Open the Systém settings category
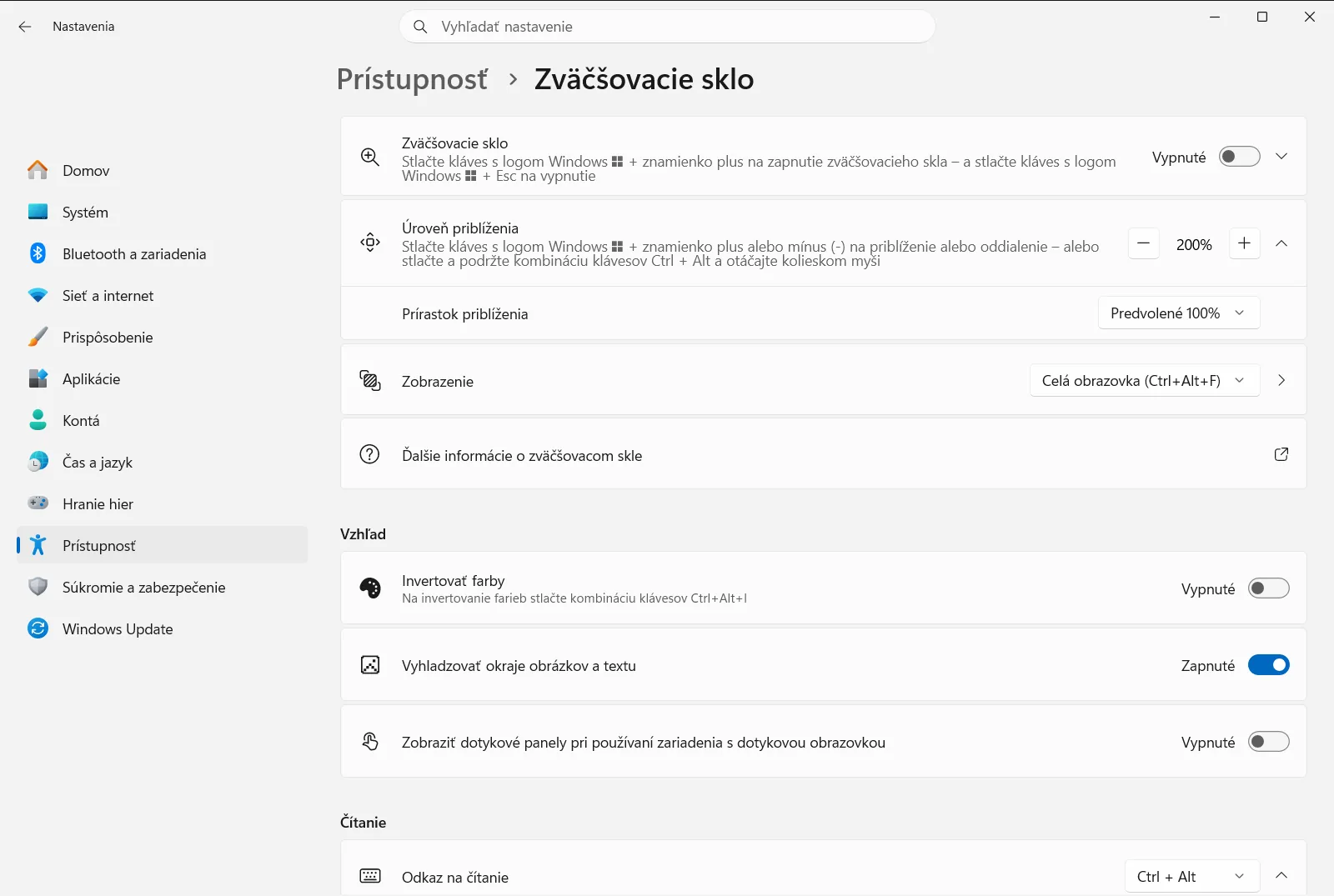Screen dimensions: 1334x896 point(163,212)
